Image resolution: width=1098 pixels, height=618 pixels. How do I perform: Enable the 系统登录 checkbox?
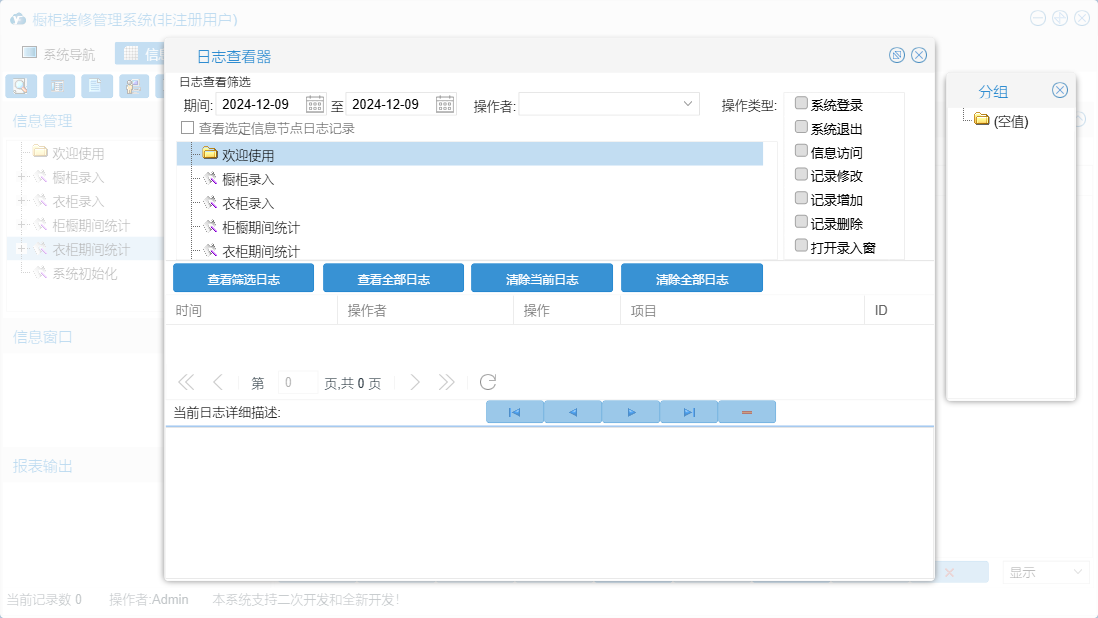click(801, 104)
